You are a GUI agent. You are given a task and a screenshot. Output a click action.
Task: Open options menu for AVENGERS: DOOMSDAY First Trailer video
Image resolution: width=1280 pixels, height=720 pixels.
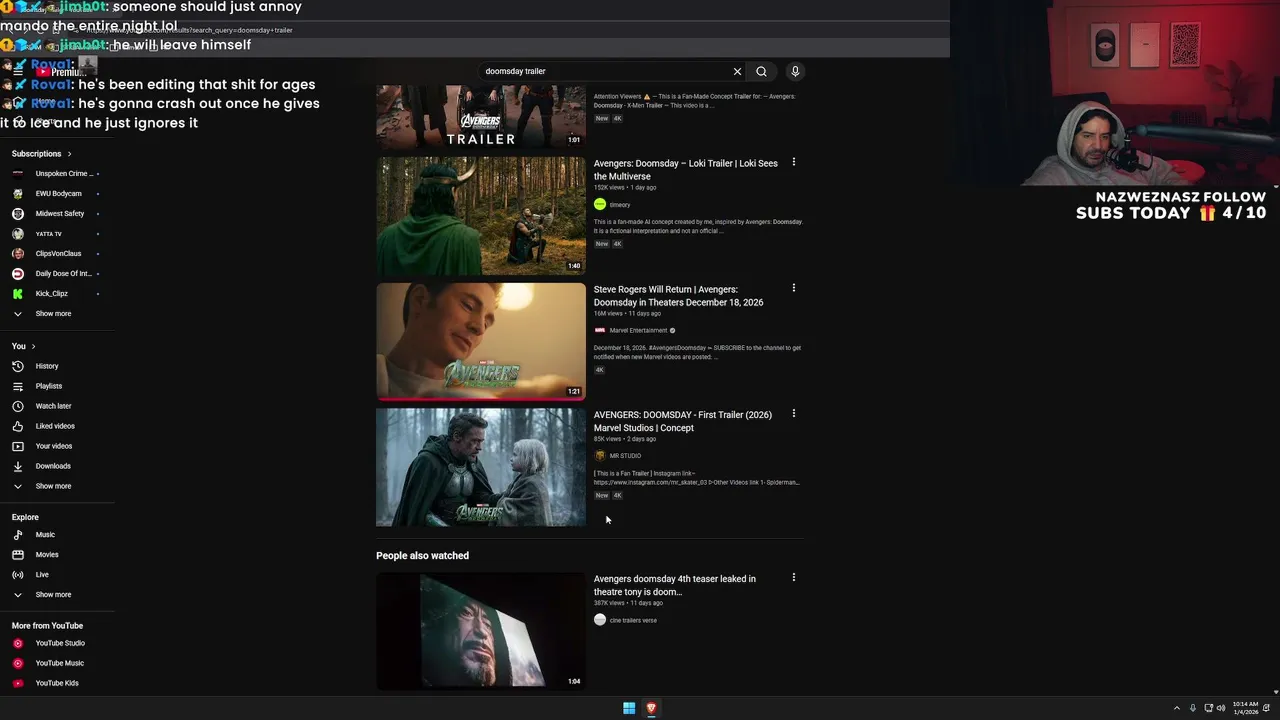point(794,414)
